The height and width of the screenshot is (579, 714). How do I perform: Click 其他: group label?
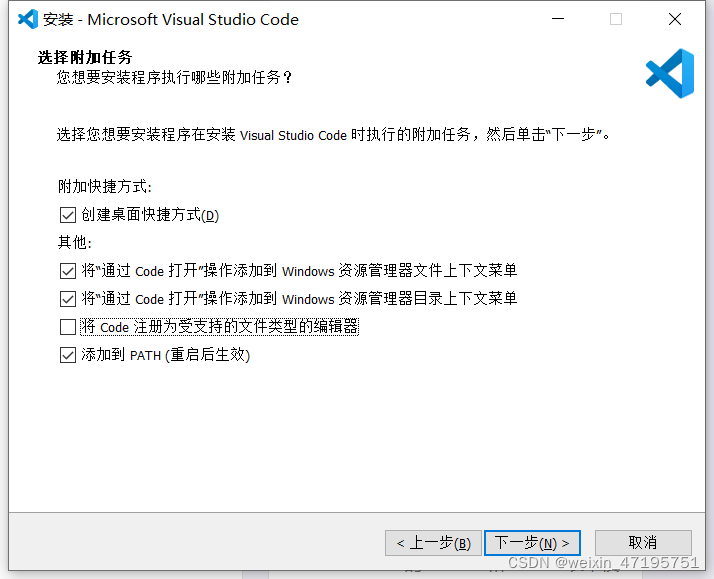pyautogui.click(x=75, y=242)
